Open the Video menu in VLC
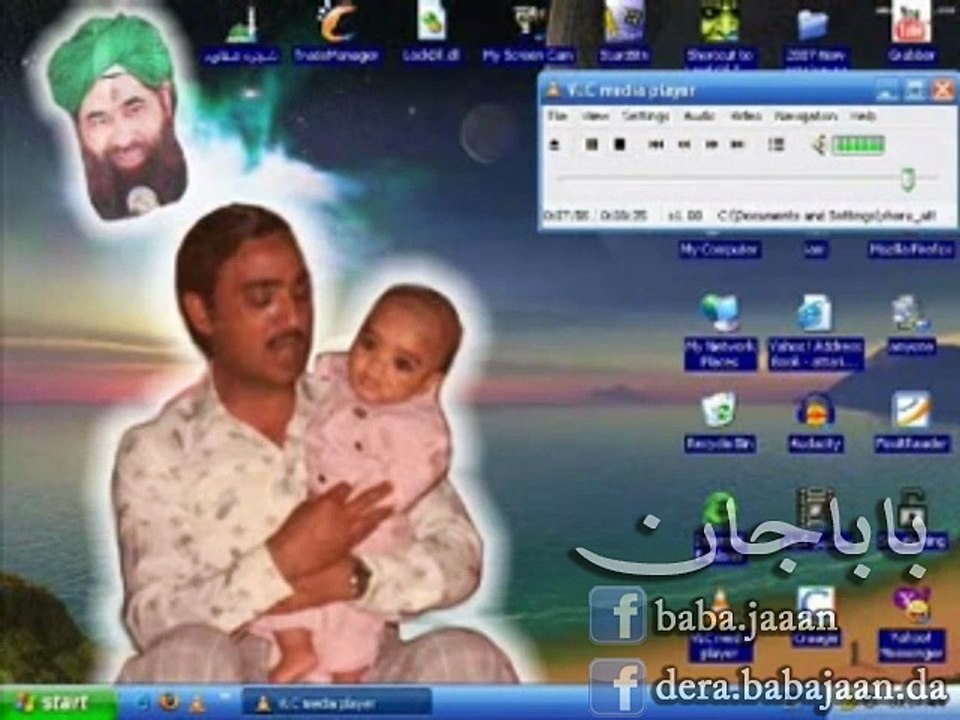This screenshot has height=720, width=960. pyautogui.click(x=746, y=116)
